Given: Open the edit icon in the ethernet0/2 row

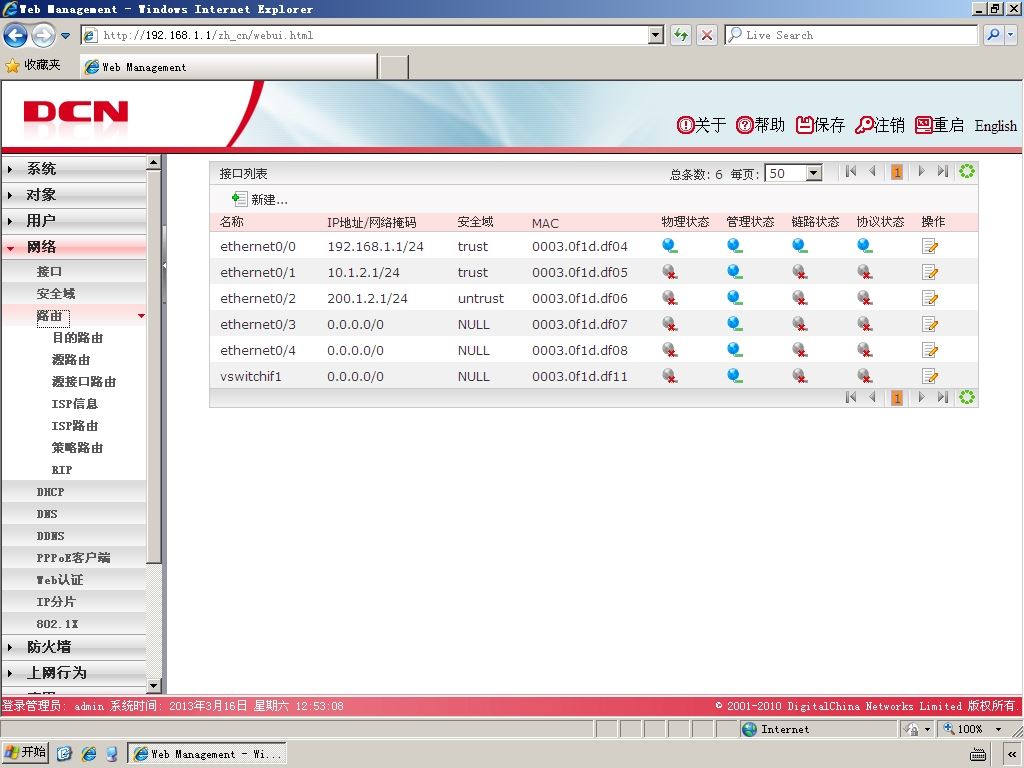Looking at the screenshot, I should 930,298.
